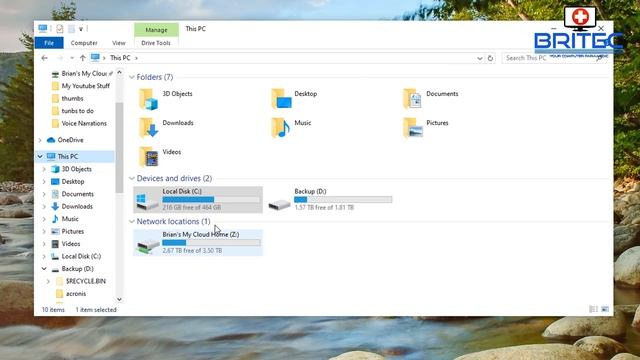Expand Local Disk (C:) in navigation tree

click(x=44, y=256)
